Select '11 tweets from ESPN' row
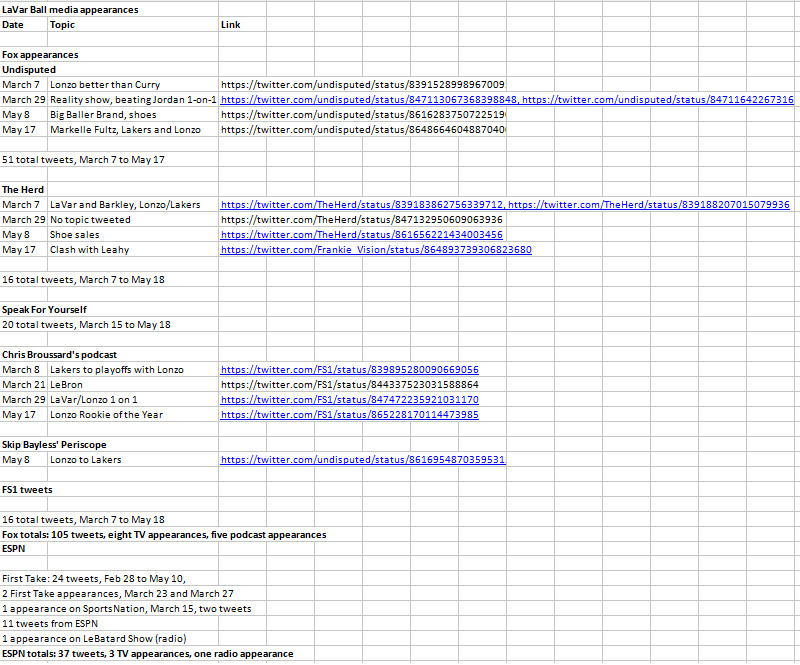800x665 pixels. [49, 624]
